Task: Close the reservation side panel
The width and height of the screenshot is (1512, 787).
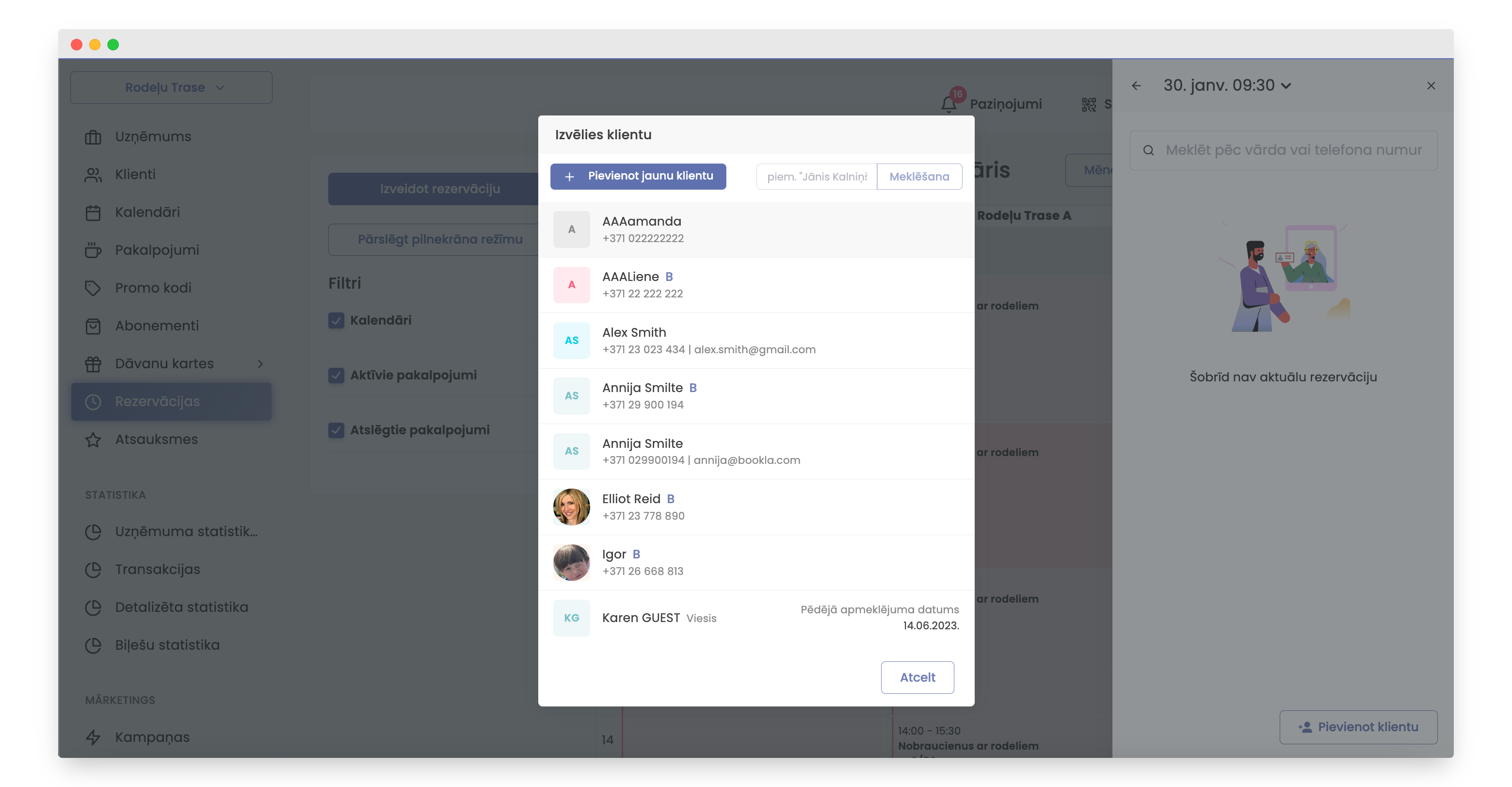Action: 1431,86
